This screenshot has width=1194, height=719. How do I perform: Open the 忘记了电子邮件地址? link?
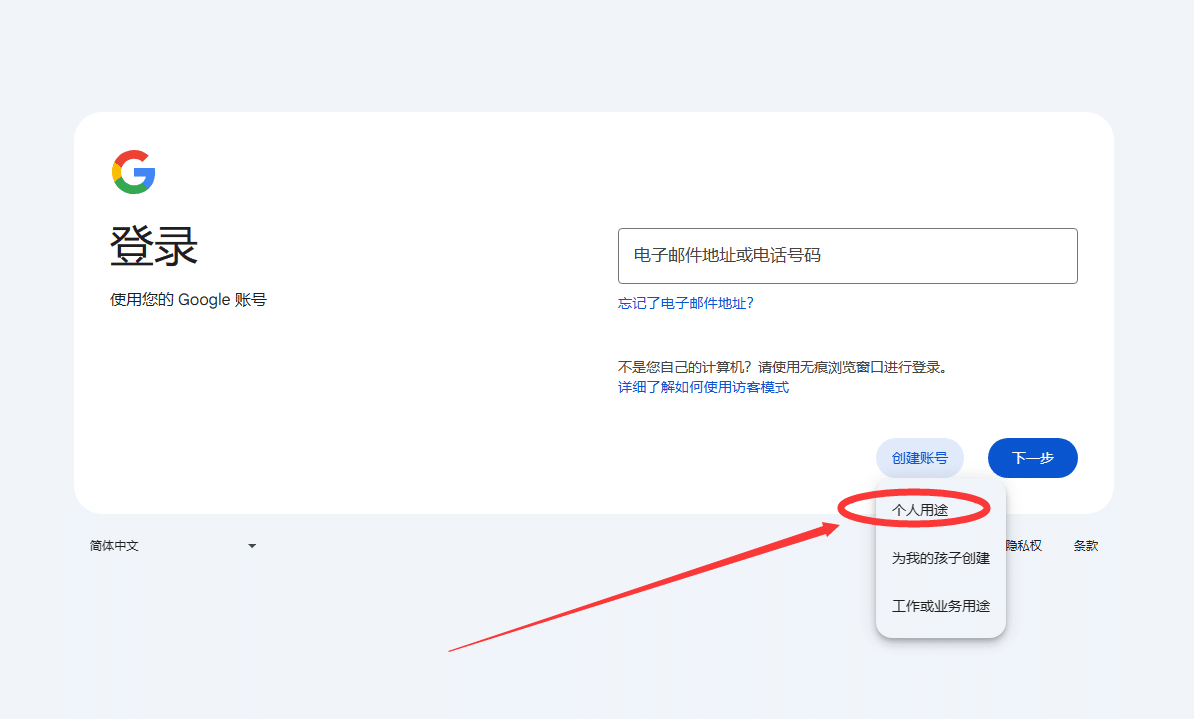685,303
